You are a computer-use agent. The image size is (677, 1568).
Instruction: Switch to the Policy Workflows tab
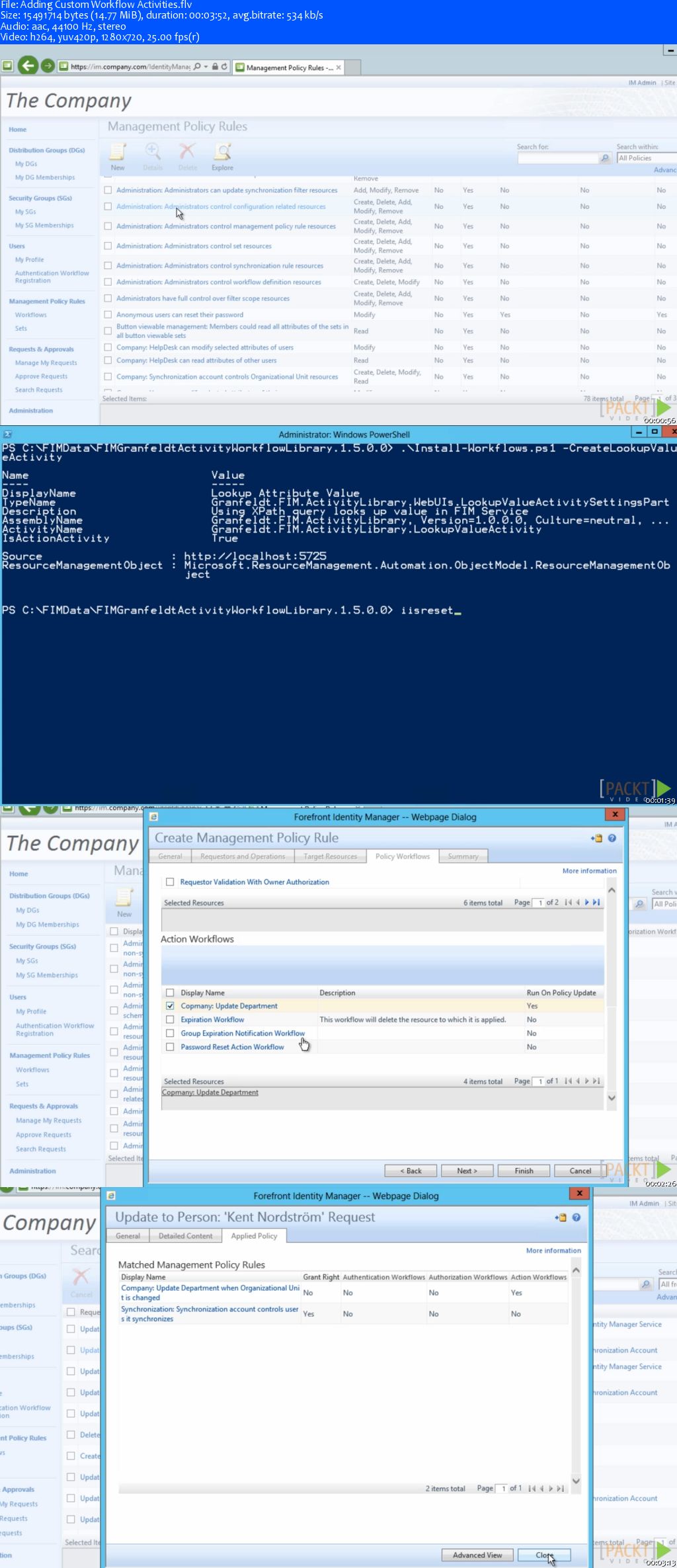click(403, 856)
